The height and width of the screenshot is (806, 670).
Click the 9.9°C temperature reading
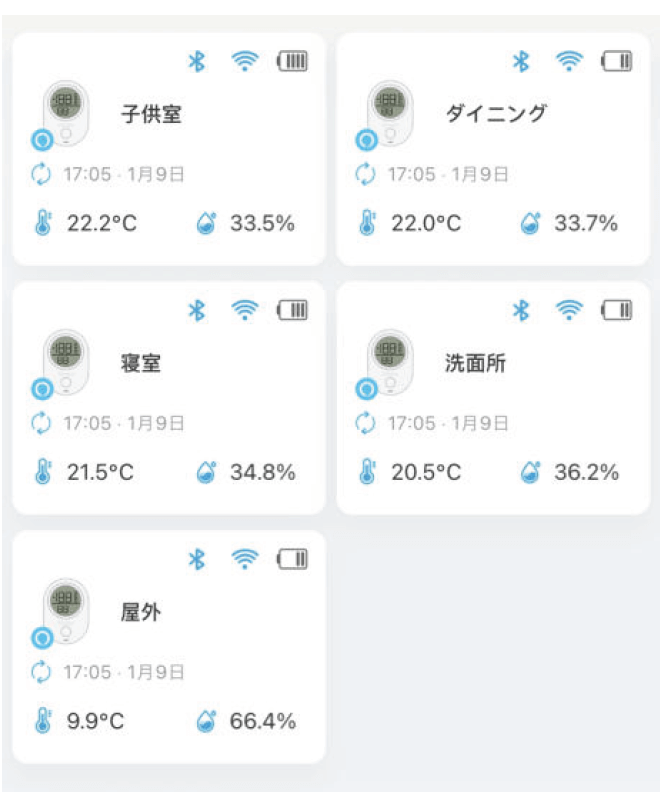(96, 721)
